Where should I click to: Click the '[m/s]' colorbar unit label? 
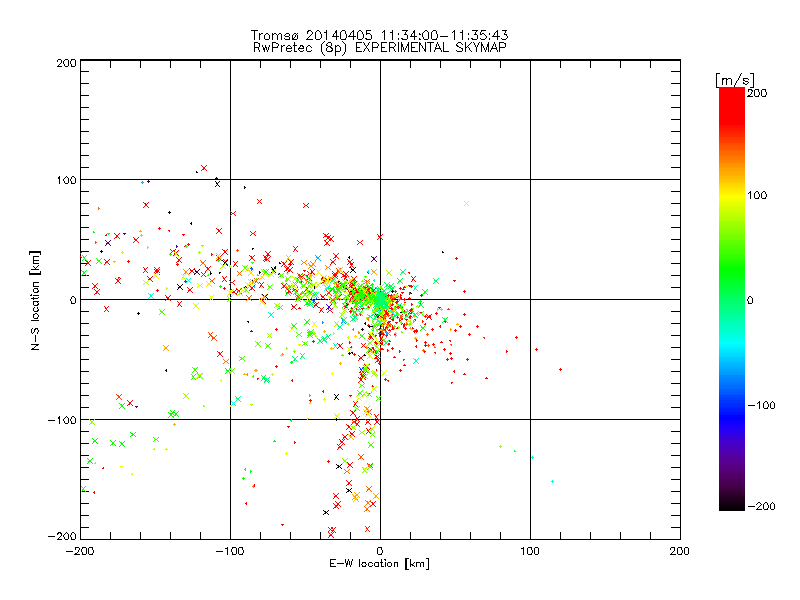pos(735,80)
